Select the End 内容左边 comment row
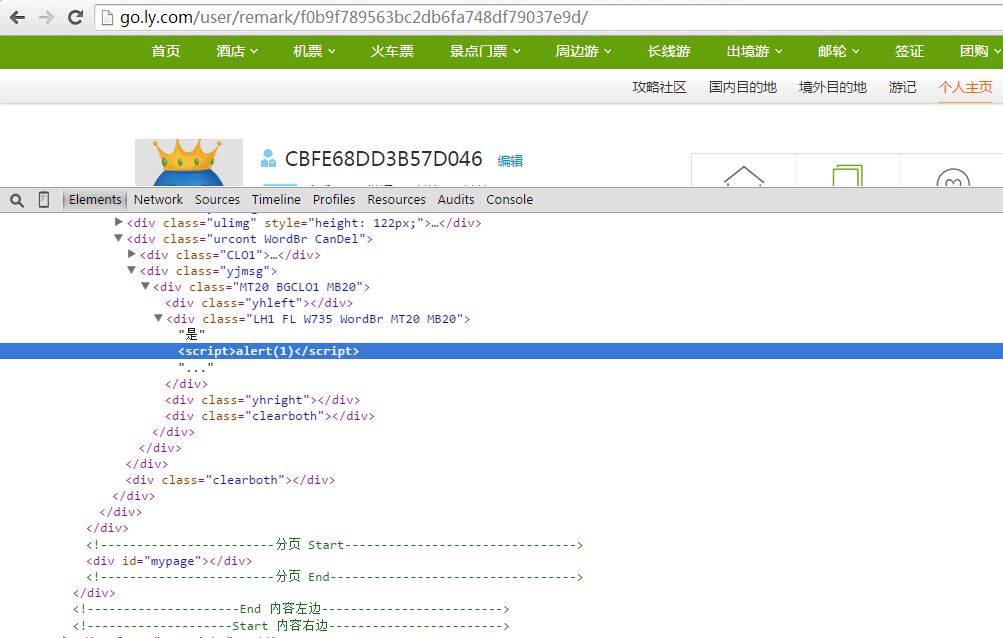 (291, 609)
